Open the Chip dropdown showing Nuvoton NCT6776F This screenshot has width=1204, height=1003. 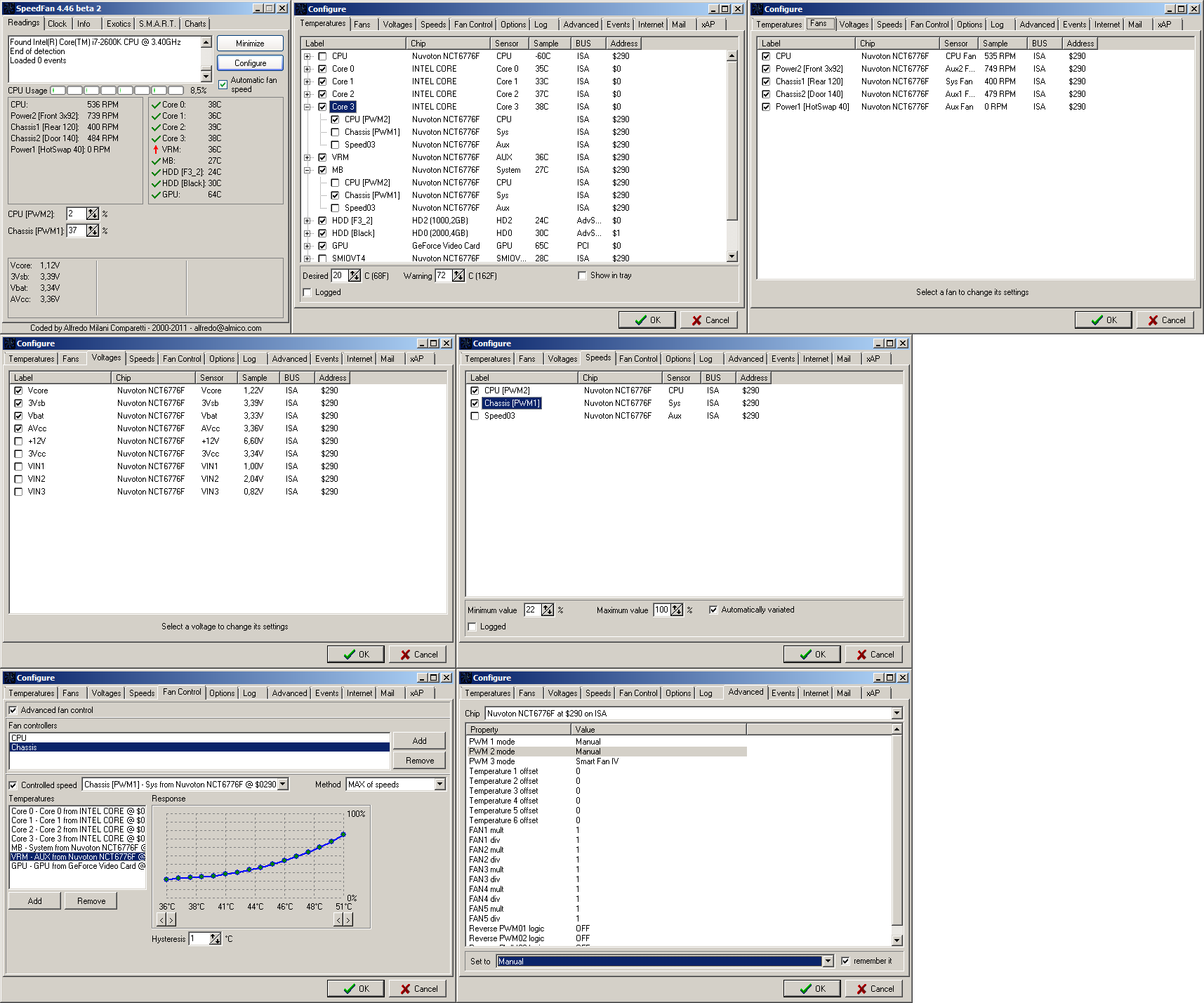(897, 714)
